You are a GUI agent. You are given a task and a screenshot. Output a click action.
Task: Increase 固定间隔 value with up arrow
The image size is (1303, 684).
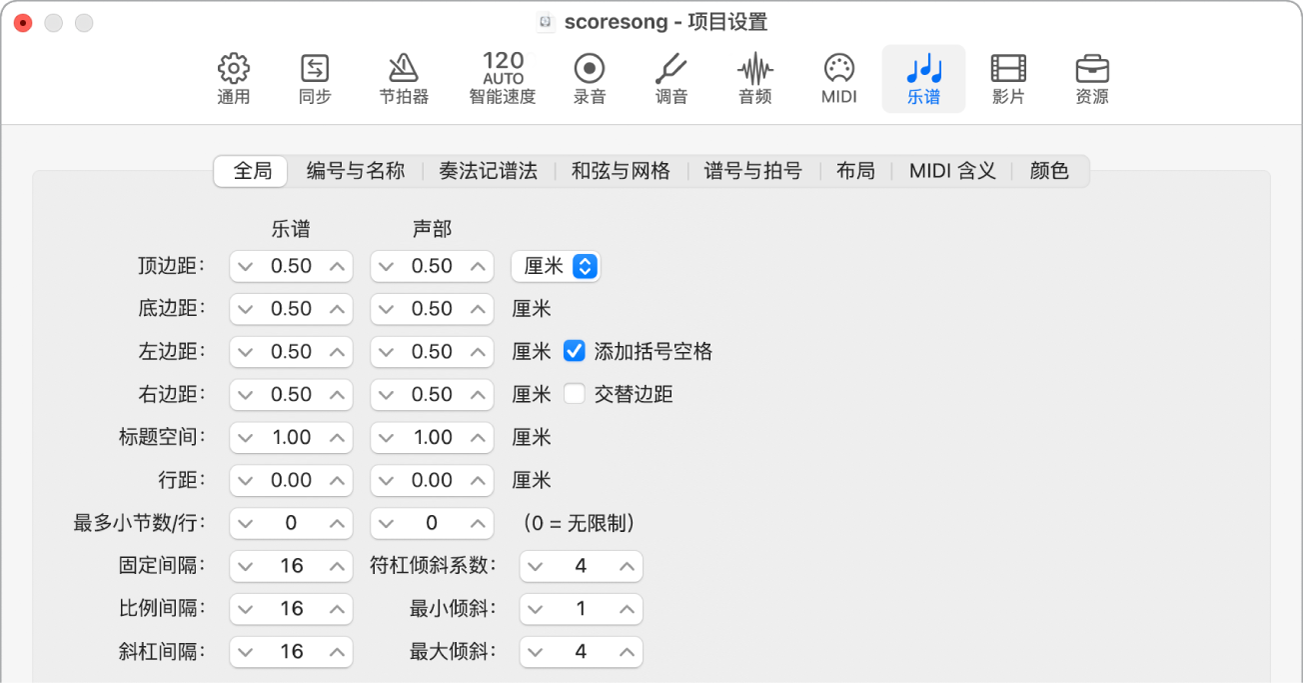pyautogui.click(x=338, y=566)
